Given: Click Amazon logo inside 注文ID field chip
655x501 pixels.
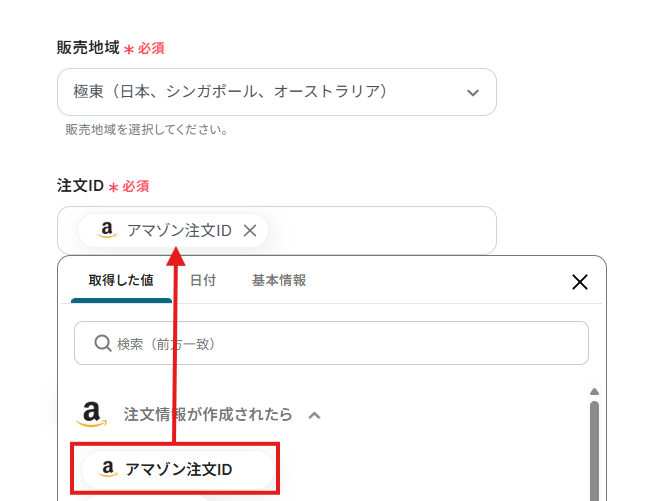Looking at the screenshot, I should [x=108, y=231].
